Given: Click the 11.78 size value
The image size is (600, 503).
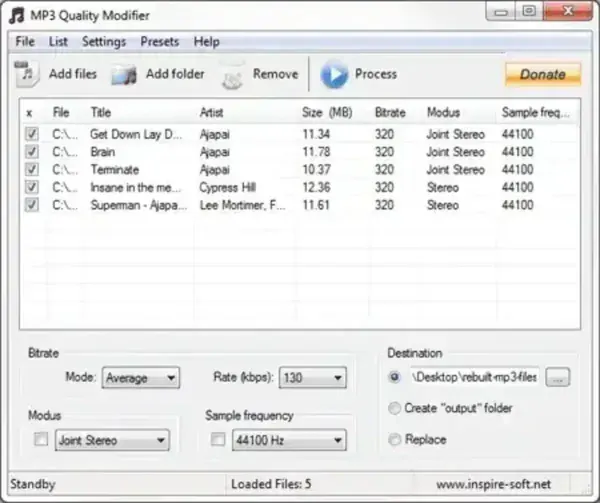Looking at the screenshot, I should point(316,152).
